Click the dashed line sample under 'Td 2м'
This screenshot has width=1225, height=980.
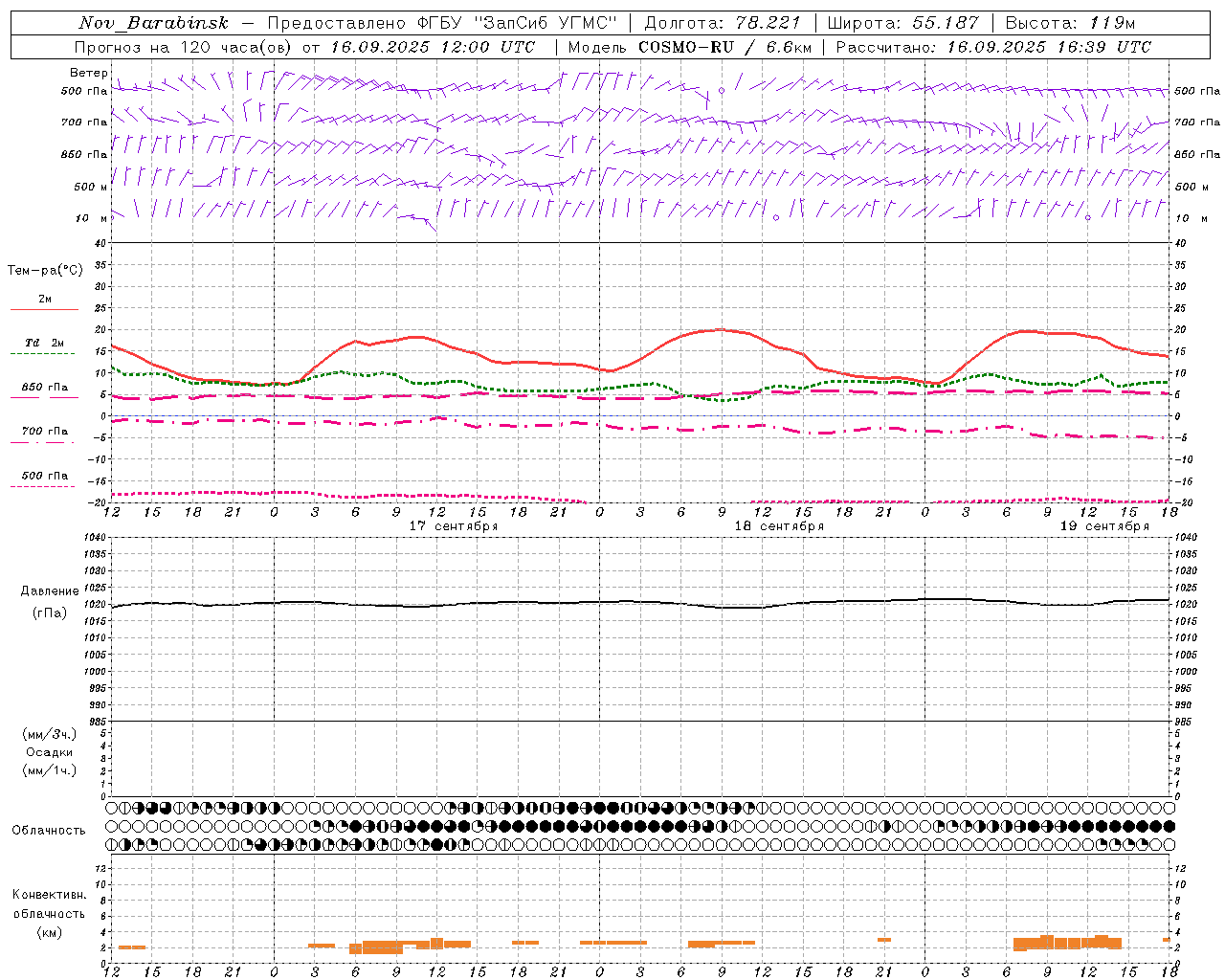(42, 354)
